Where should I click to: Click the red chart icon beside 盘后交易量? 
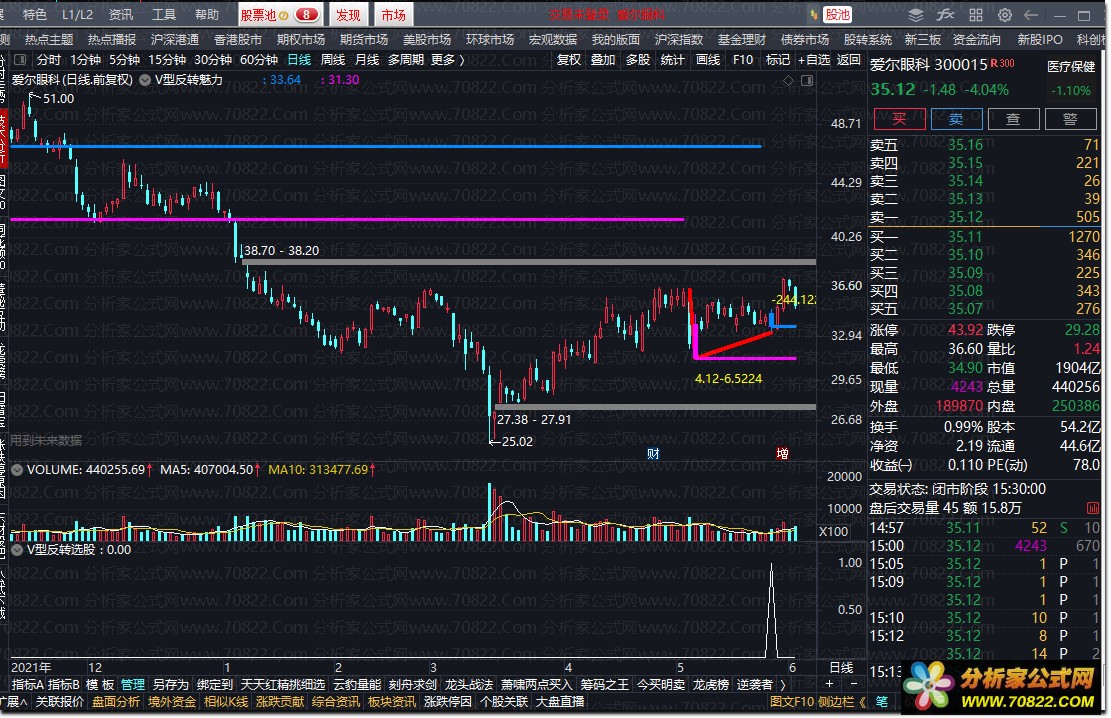pos(1092,508)
